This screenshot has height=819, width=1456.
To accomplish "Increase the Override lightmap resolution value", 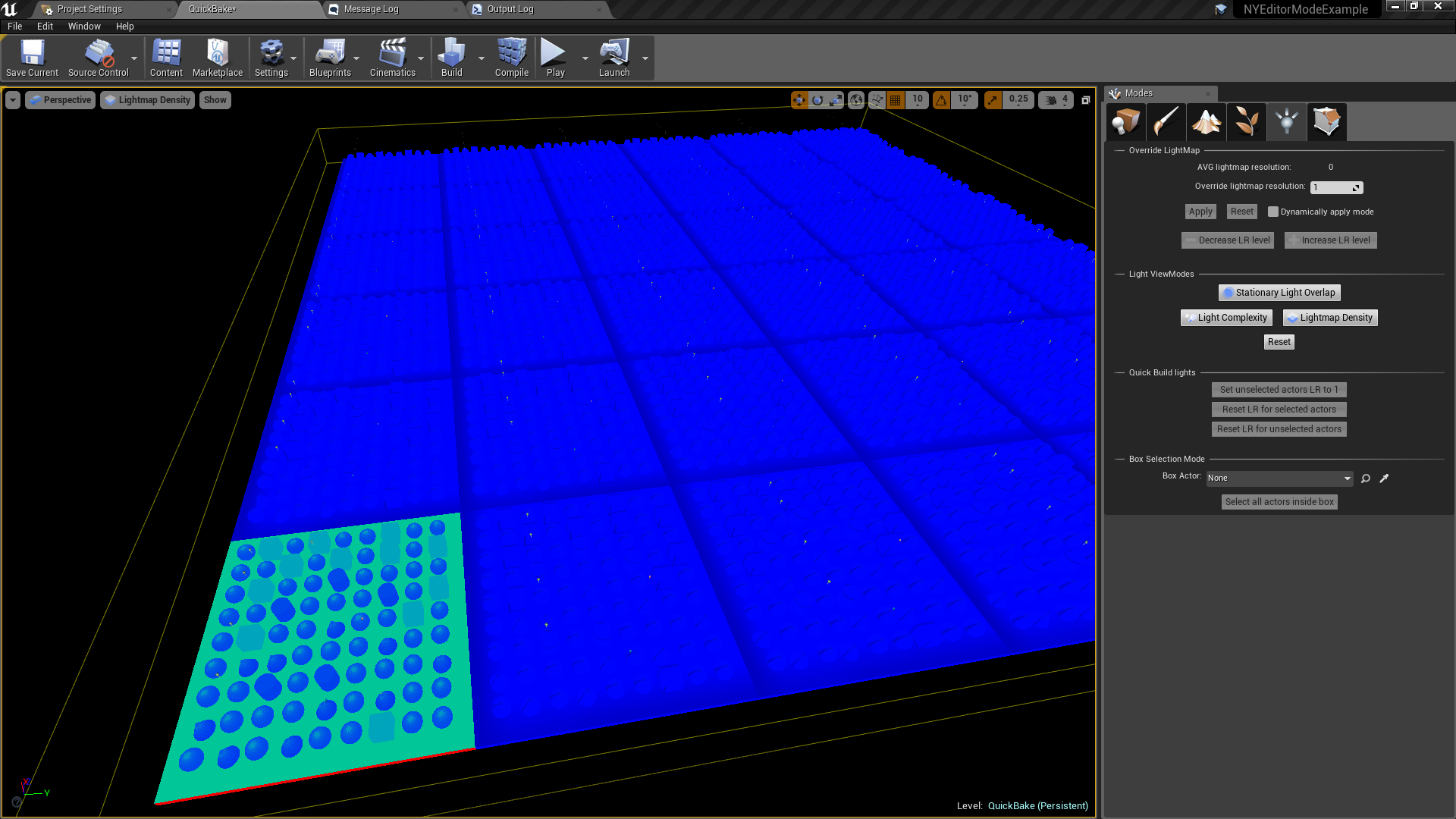I will point(1357,184).
